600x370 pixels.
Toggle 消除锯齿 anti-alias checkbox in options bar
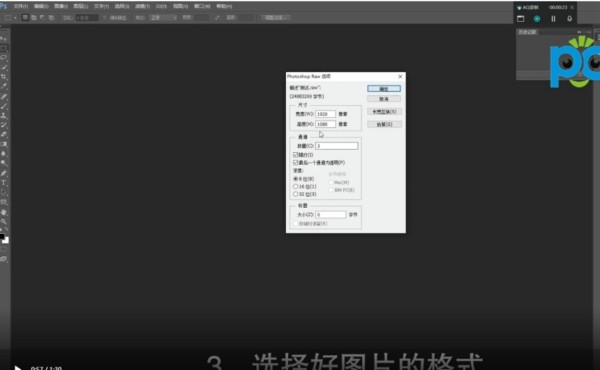pos(105,18)
